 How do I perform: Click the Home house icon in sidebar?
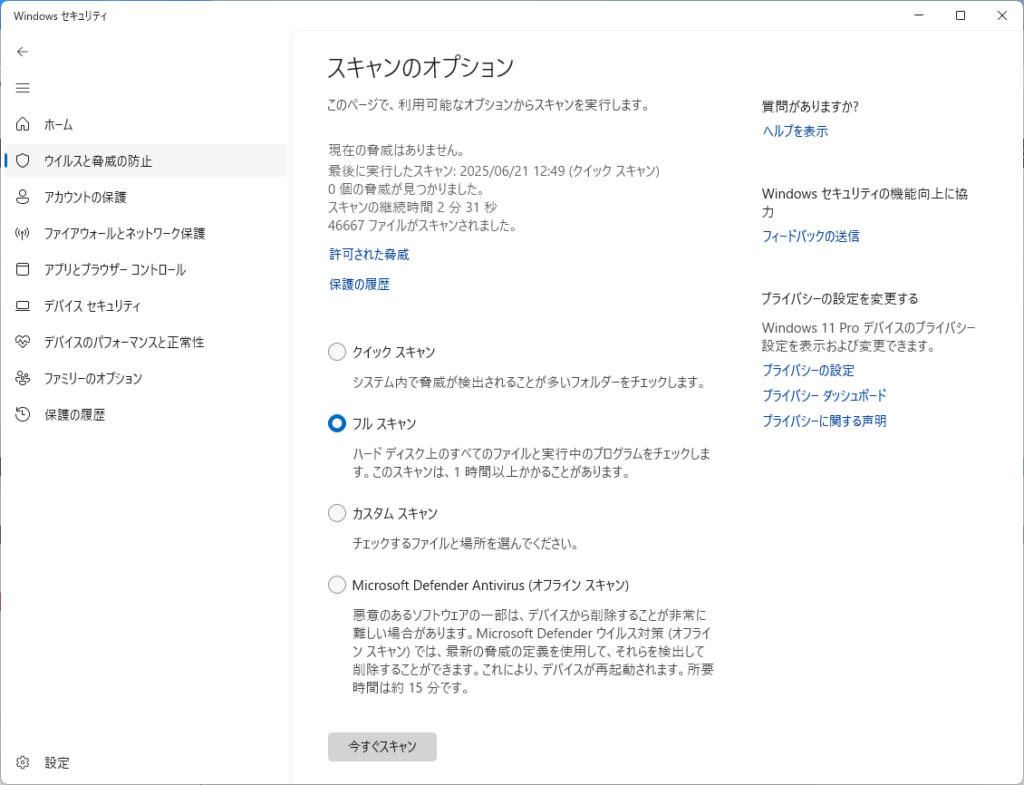point(23,125)
